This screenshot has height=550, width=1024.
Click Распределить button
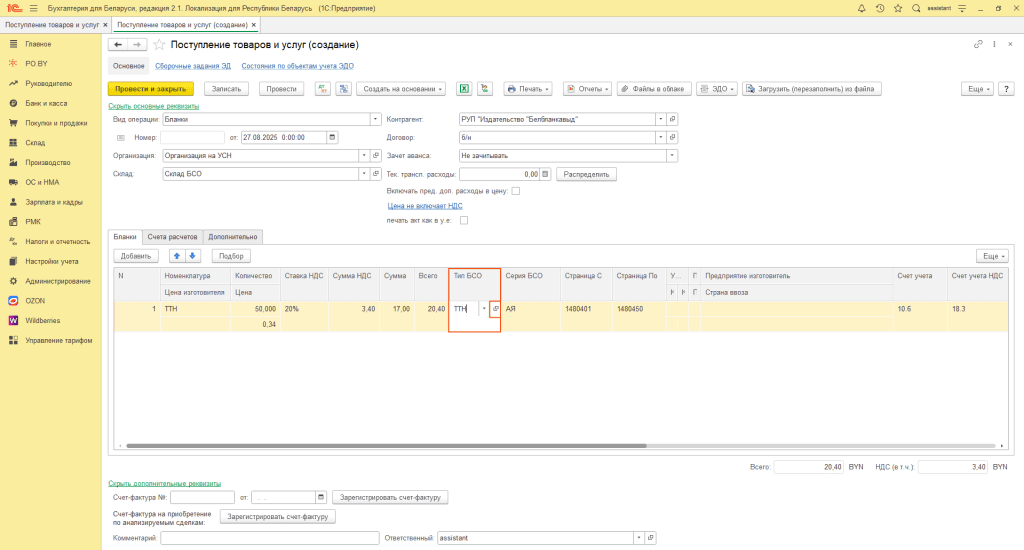586,174
